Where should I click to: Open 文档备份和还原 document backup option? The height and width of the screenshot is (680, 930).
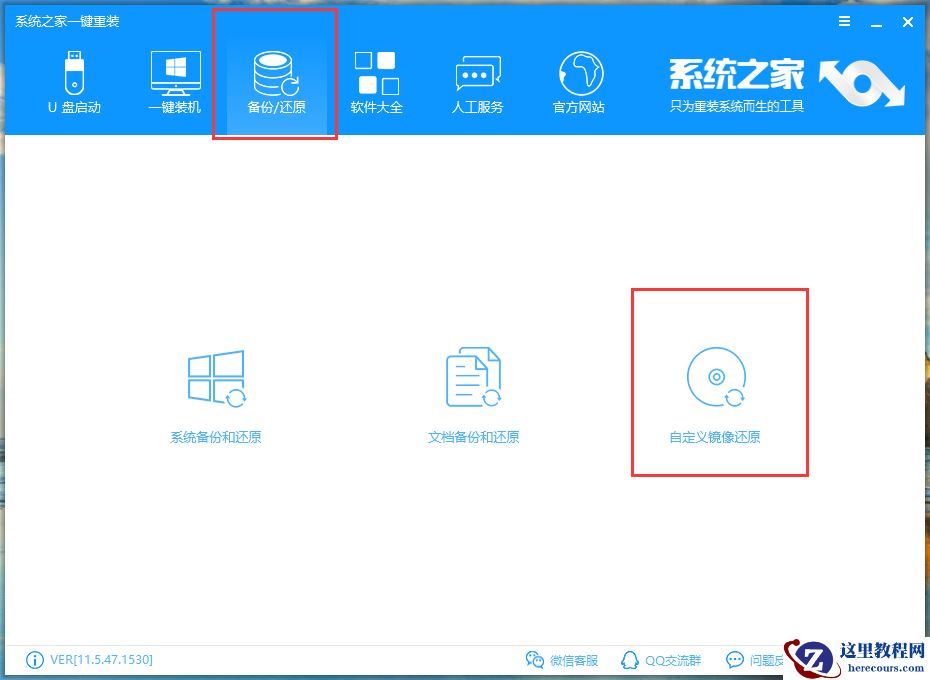pyautogui.click(x=472, y=390)
